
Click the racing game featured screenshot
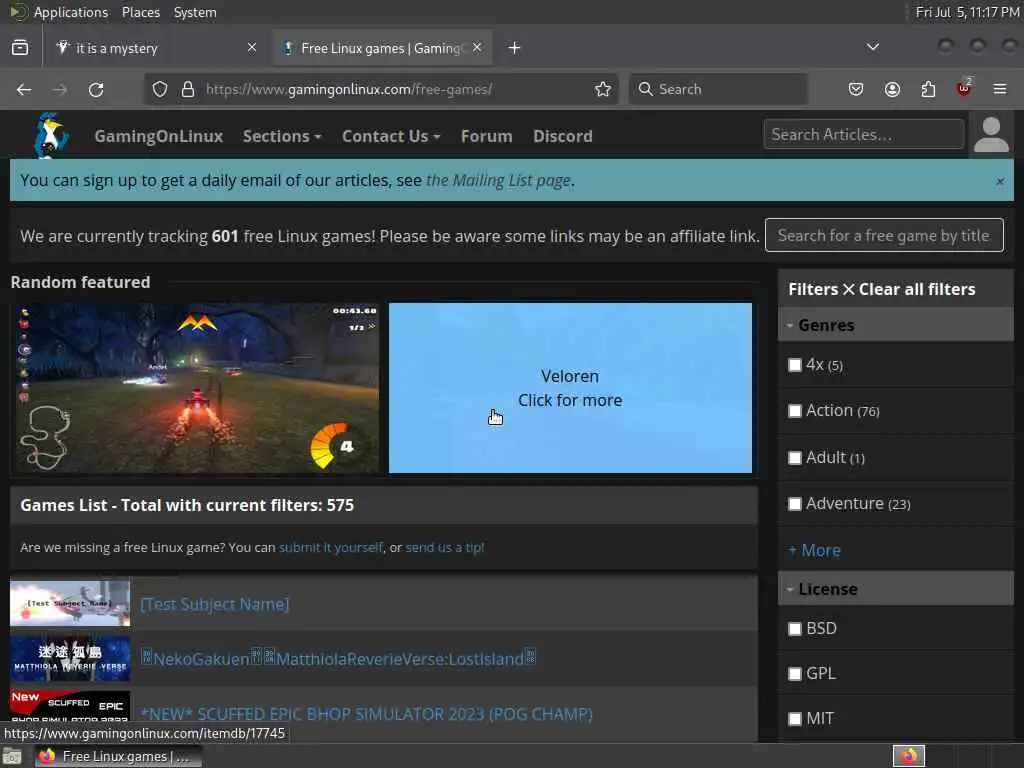pos(197,387)
